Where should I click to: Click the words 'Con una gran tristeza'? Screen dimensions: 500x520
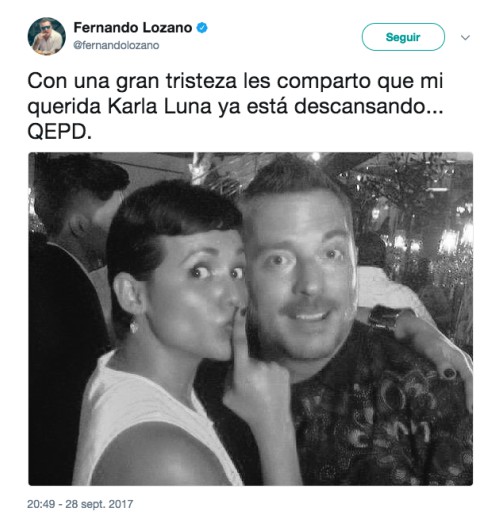point(132,81)
